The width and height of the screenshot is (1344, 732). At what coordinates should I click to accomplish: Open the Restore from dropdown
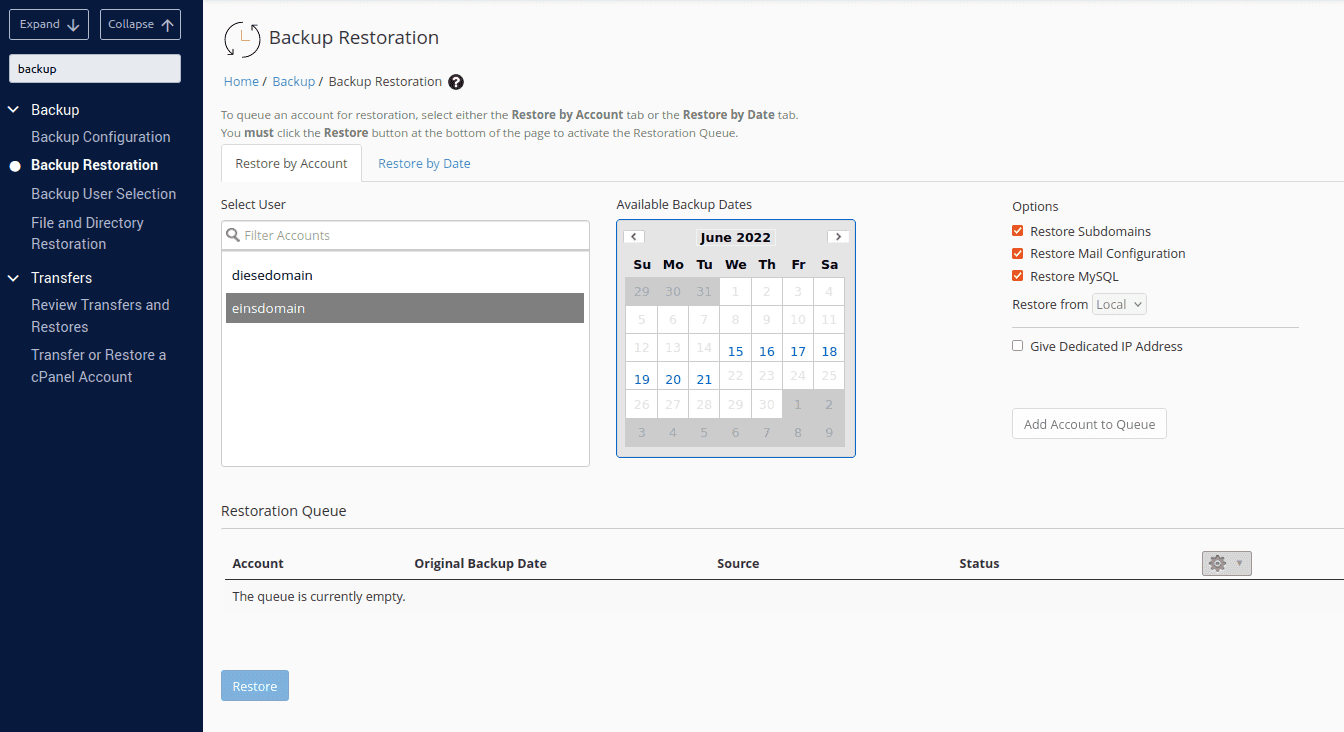coord(1119,304)
